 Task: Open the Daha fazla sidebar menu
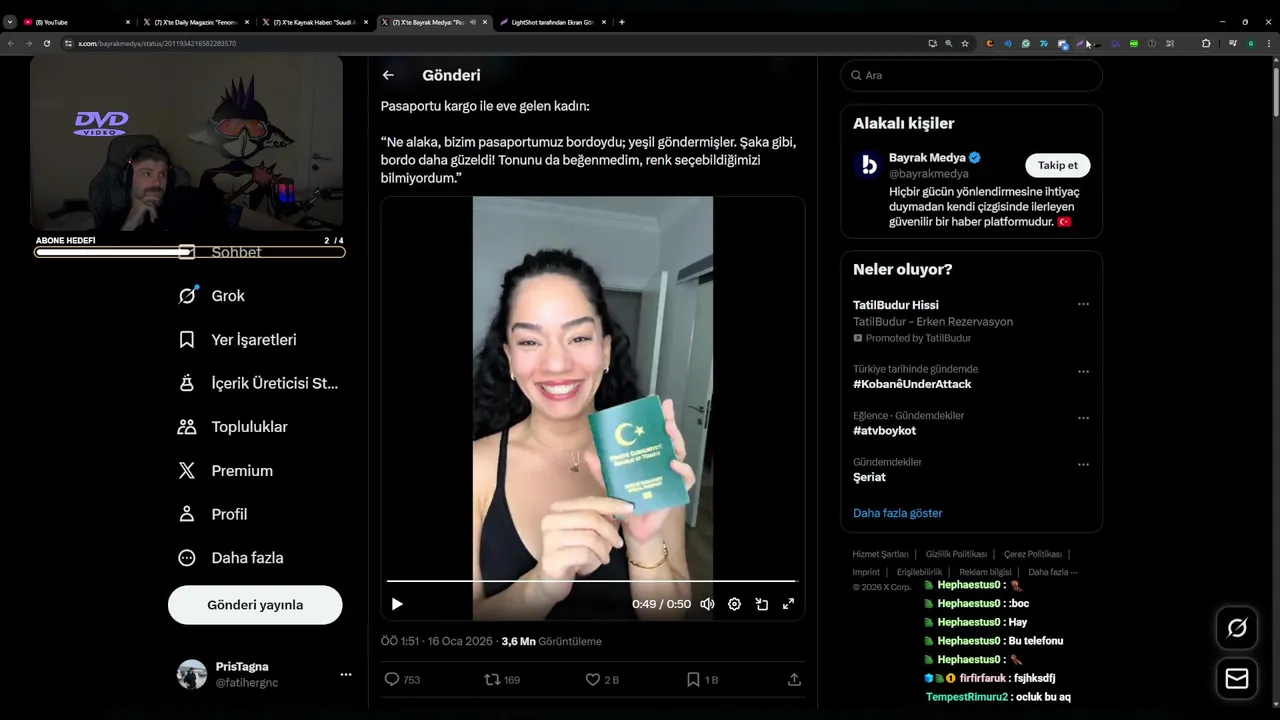(x=231, y=558)
